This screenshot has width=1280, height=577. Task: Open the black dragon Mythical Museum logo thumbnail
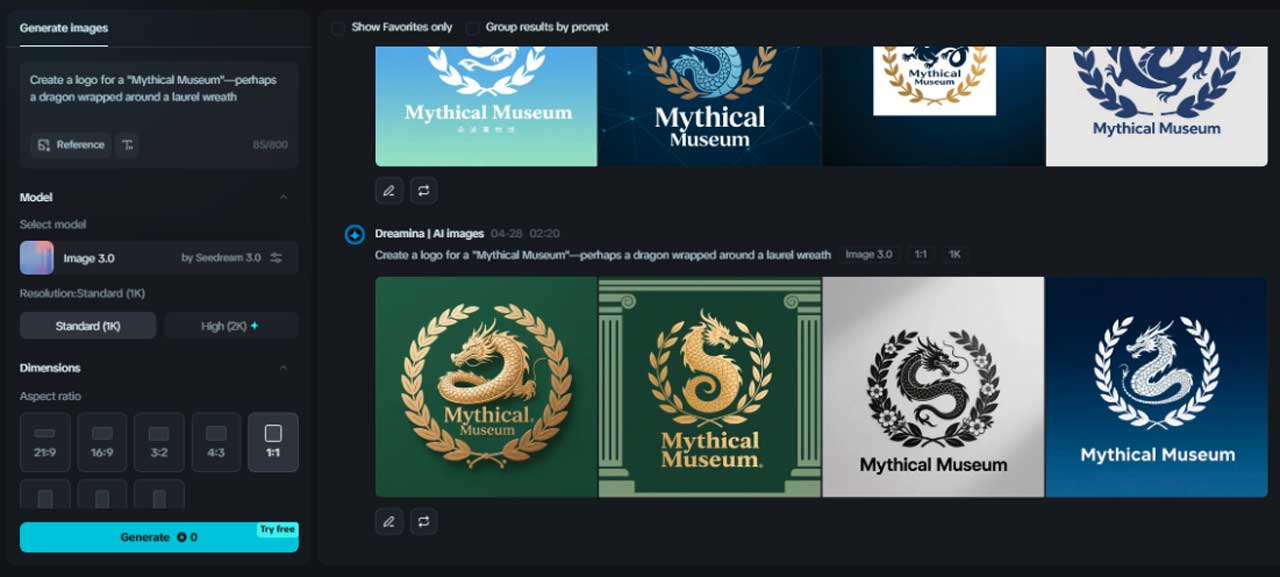click(933, 387)
